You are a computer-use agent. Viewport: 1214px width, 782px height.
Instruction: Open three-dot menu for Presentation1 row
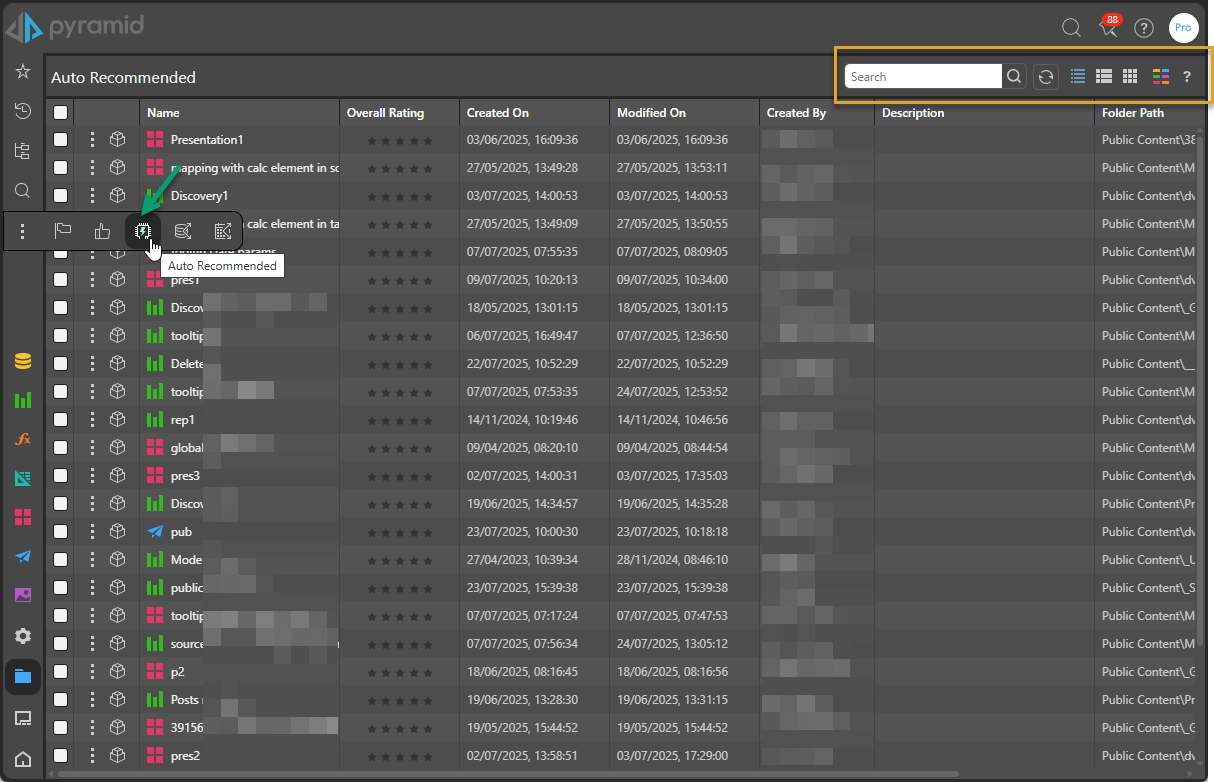coord(92,140)
